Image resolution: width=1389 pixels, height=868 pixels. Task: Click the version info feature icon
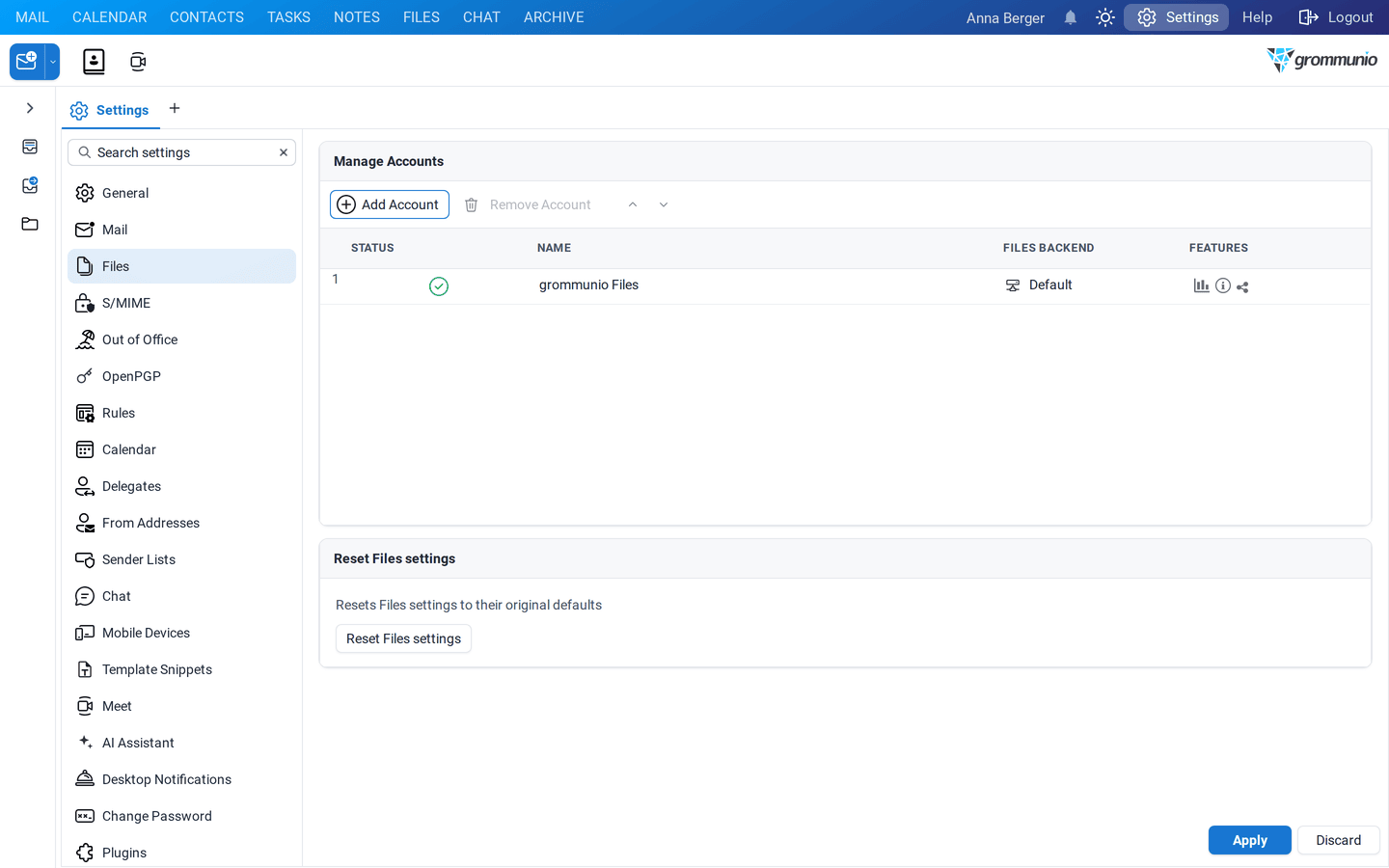point(1223,285)
